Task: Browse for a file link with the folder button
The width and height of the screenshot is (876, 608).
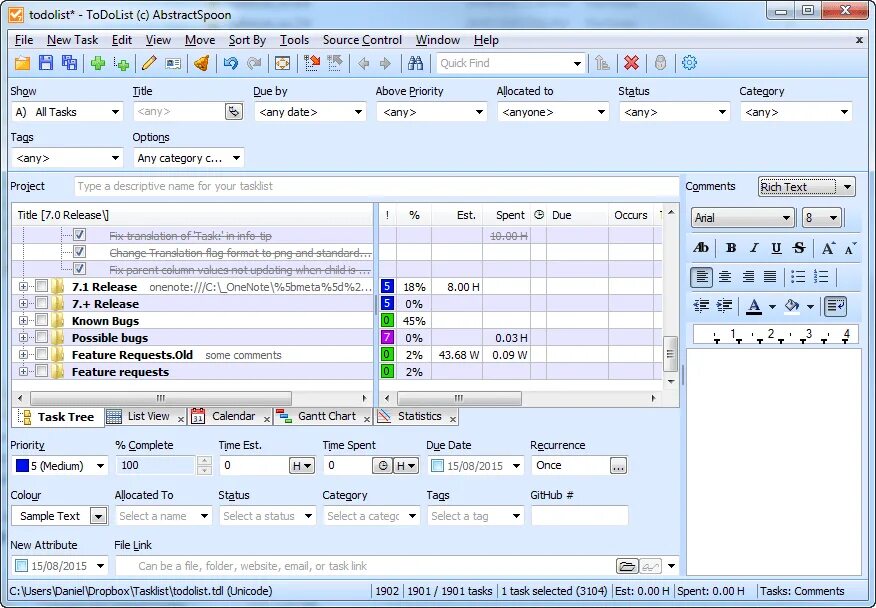Action: pos(627,566)
